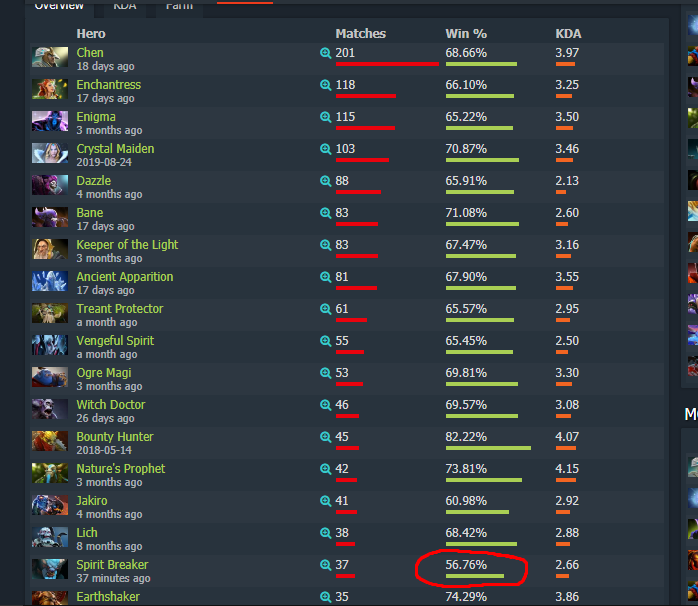Click the magnifier icon in Spirit Breaker's row

pyautogui.click(x=325, y=565)
